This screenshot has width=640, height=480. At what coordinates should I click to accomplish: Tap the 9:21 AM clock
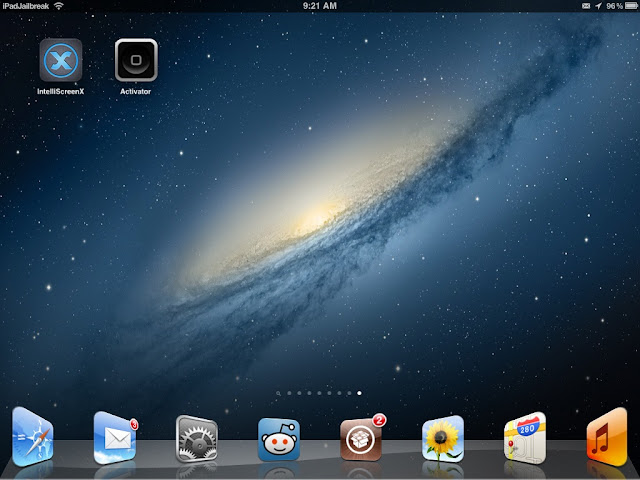pyautogui.click(x=320, y=6)
